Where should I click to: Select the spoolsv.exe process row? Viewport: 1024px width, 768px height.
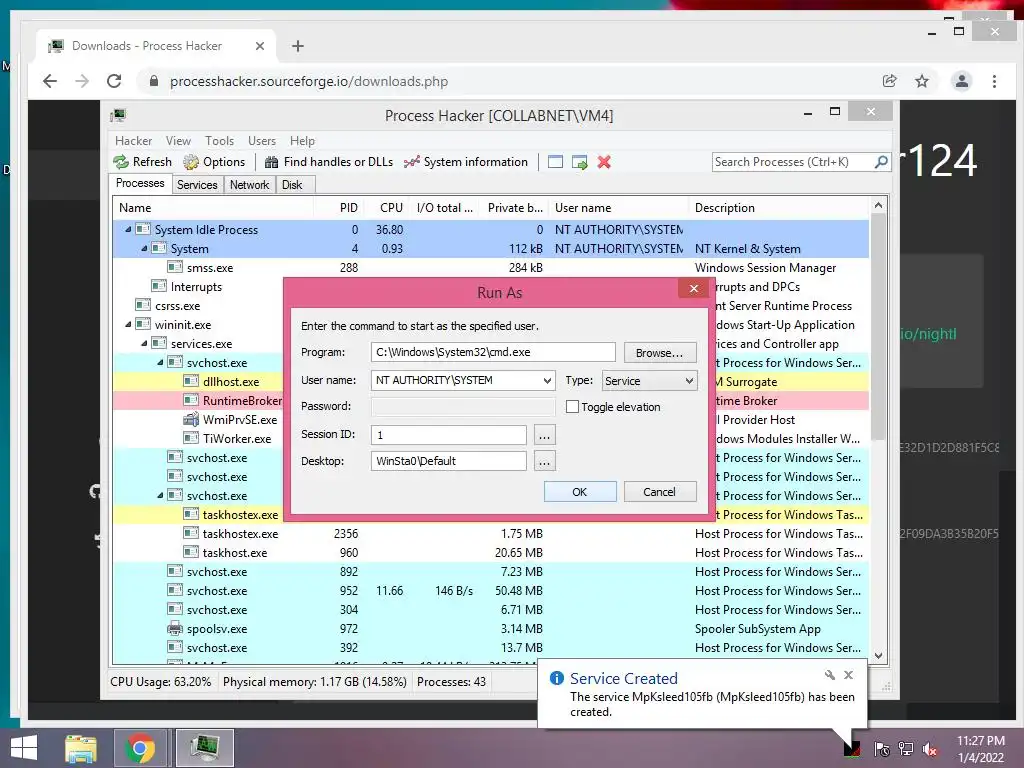[x=490, y=629]
